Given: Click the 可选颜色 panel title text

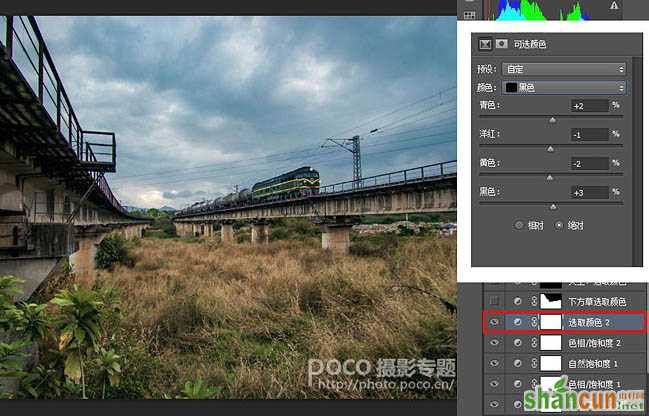Looking at the screenshot, I should pyautogui.click(x=529, y=44).
